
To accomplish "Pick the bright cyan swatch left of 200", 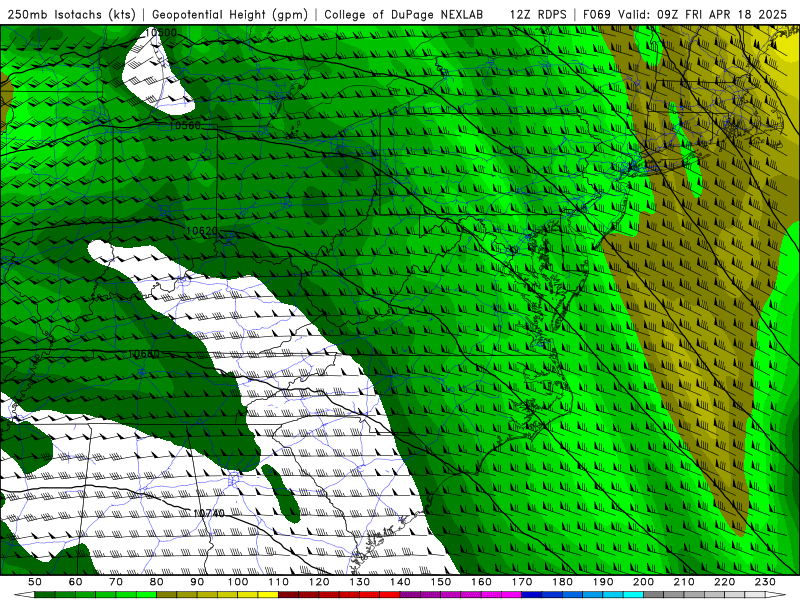I will 634,595.
